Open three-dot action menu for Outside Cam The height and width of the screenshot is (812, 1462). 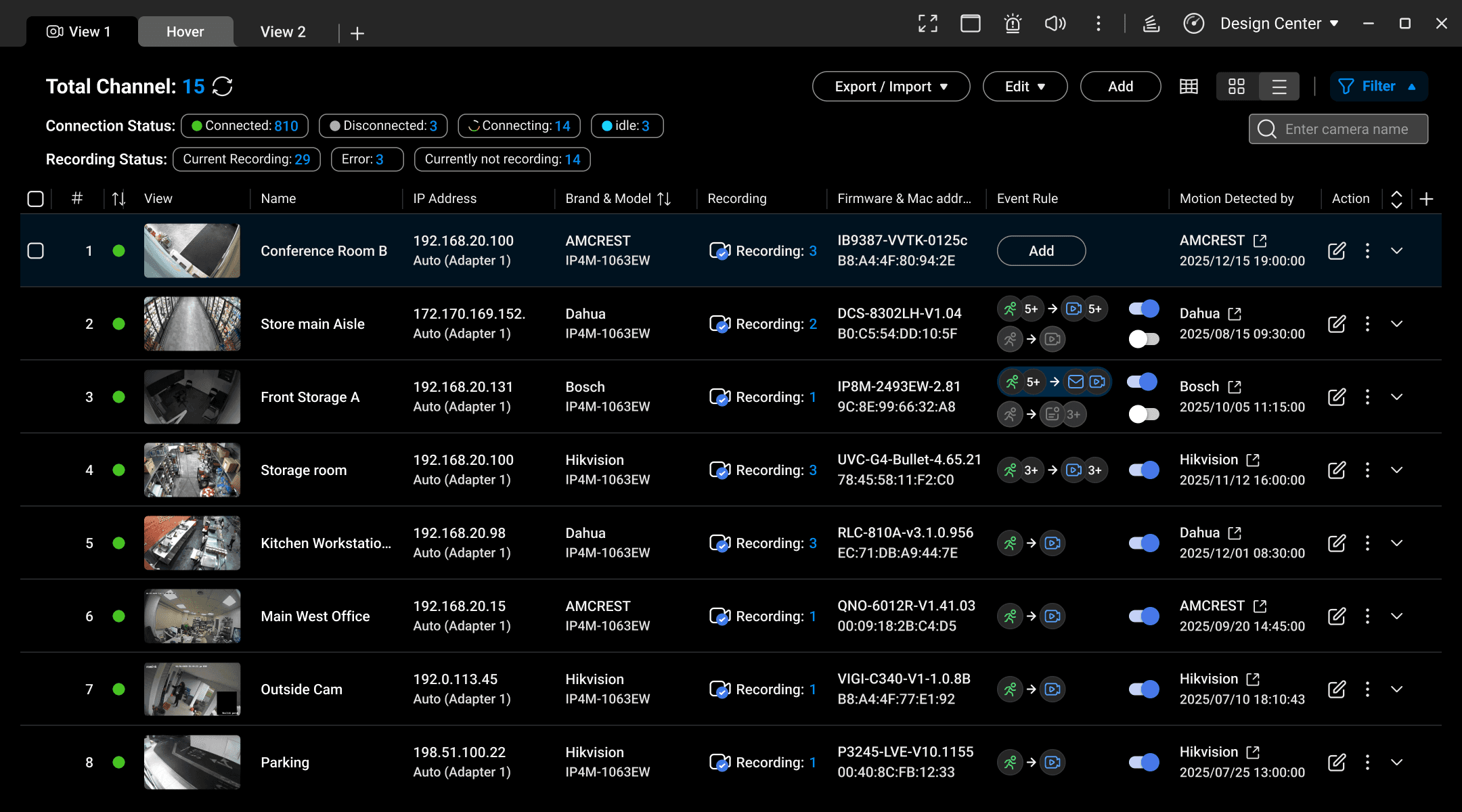coord(1367,690)
